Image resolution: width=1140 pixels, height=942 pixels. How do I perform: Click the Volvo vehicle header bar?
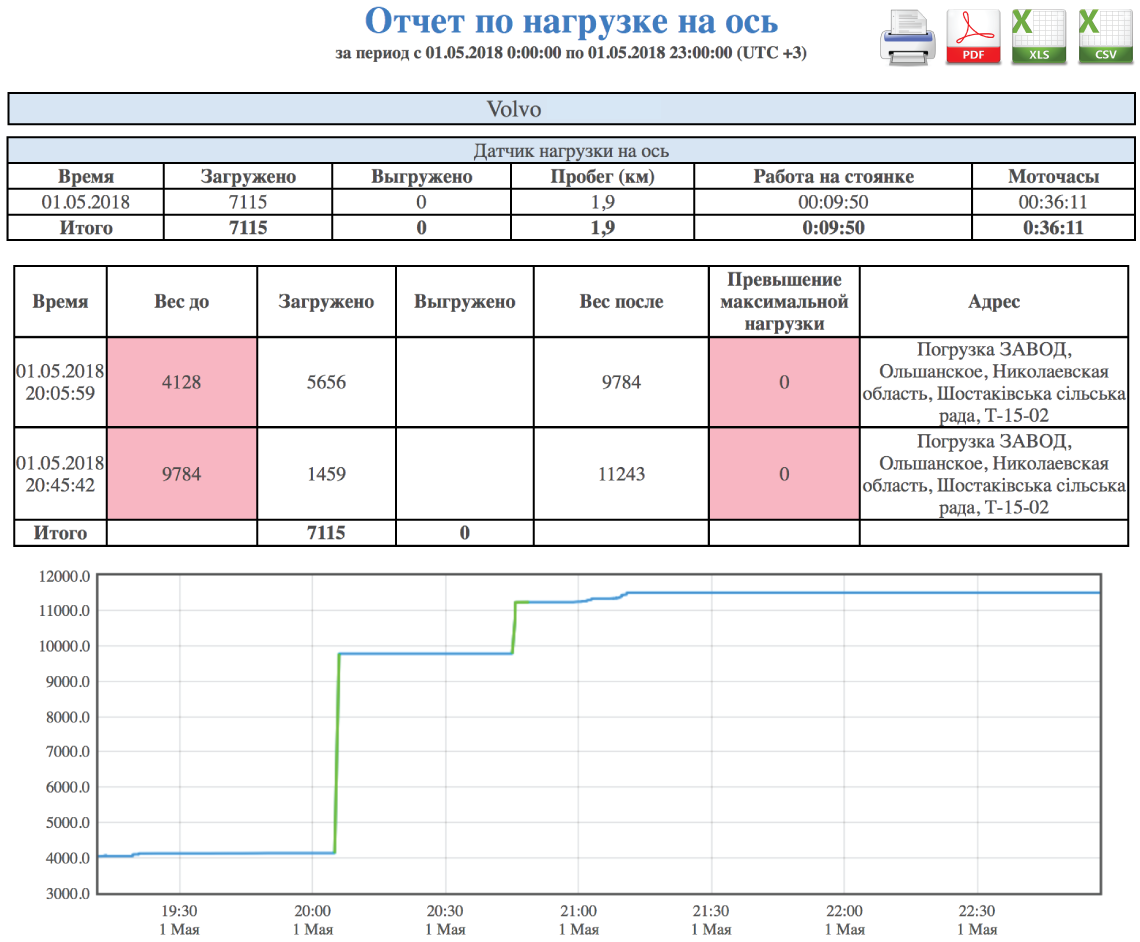tap(571, 109)
